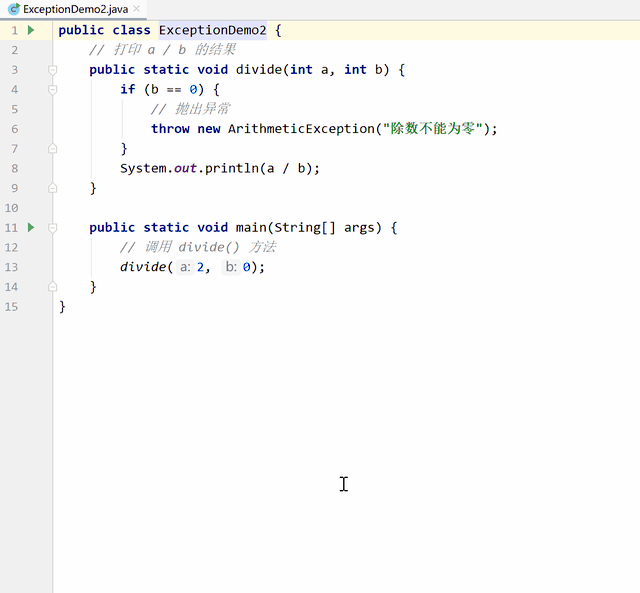Click the Java class icon on tab
The width and height of the screenshot is (640, 593).
(x=14, y=9)
